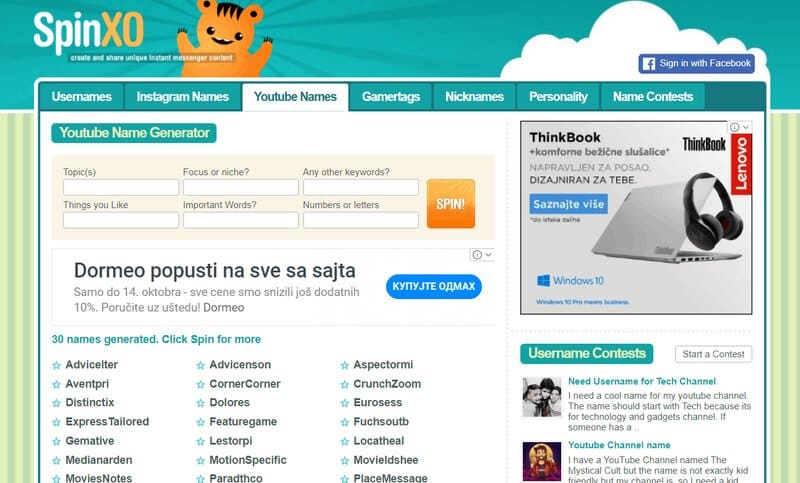Go to the Name Contests tab
The height and width of the screenshot is (483, 800).
pos(653,97)
